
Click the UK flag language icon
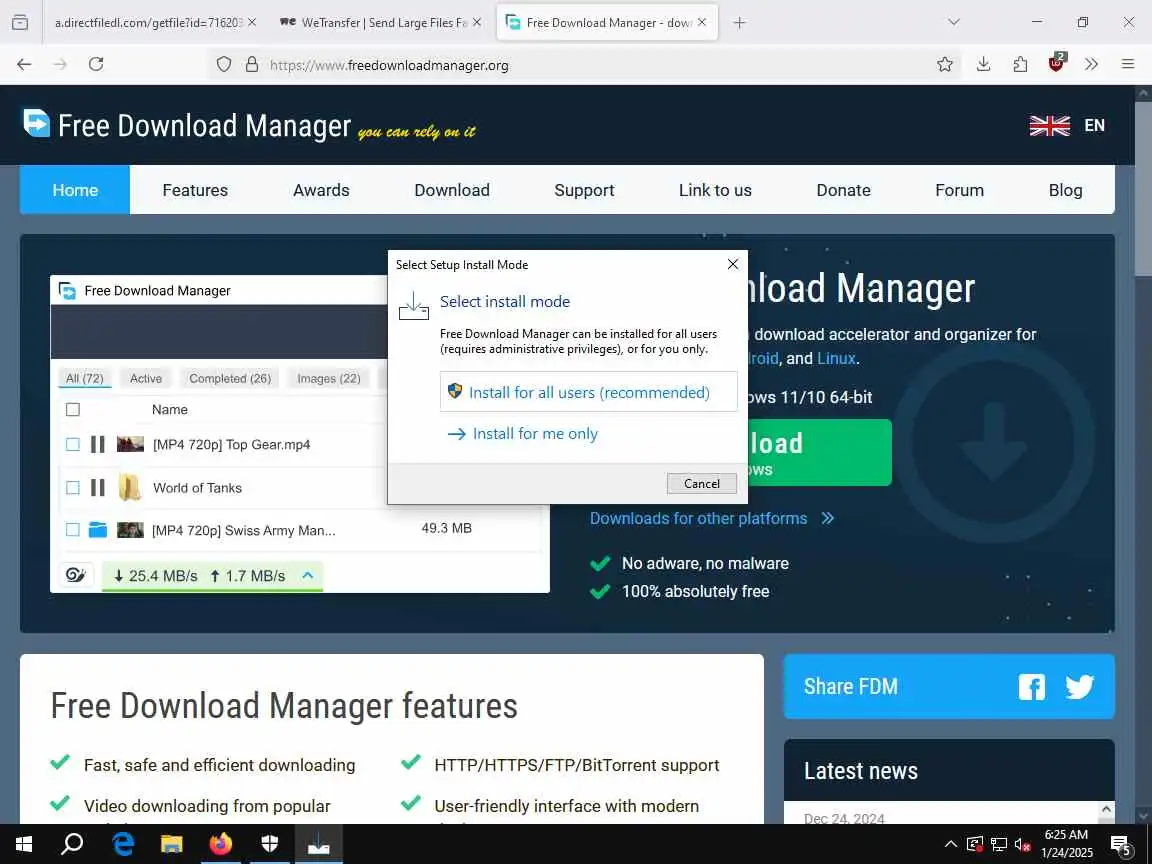pos(1049,126)
